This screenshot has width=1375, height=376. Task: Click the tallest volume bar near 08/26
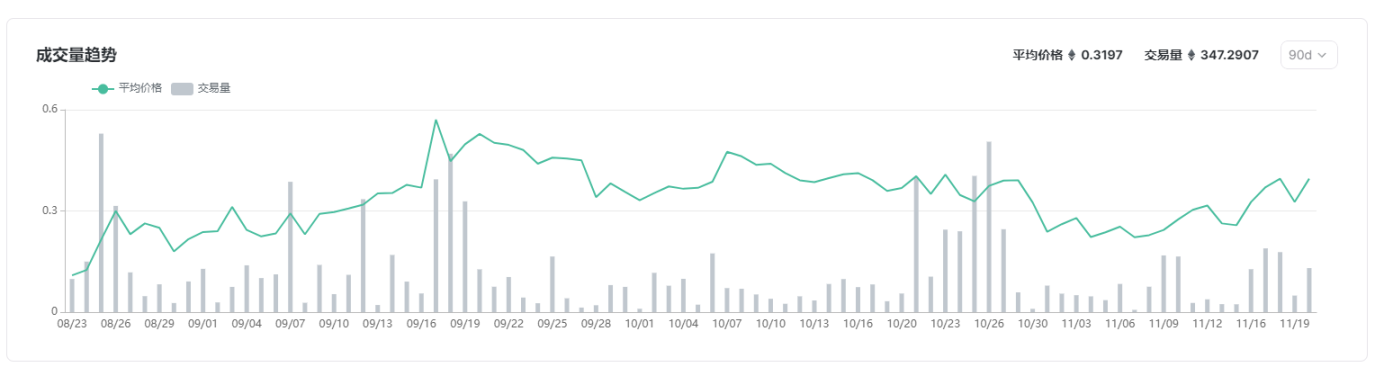(x=101, y=223)
